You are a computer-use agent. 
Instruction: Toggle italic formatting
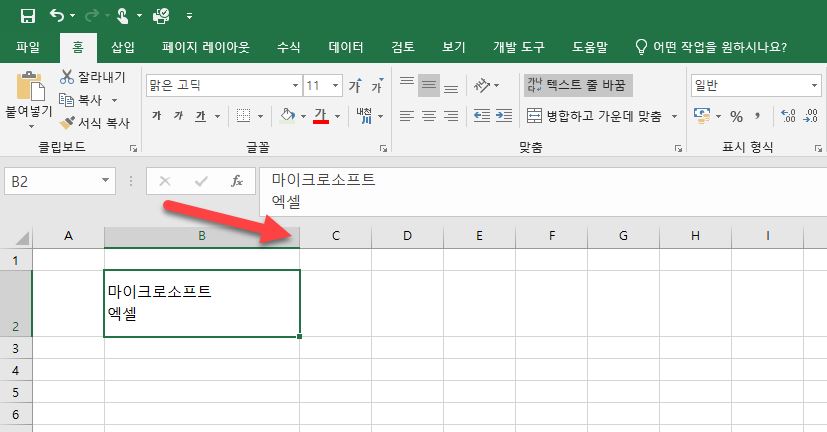pyautogui.click(x=178, y=116)
